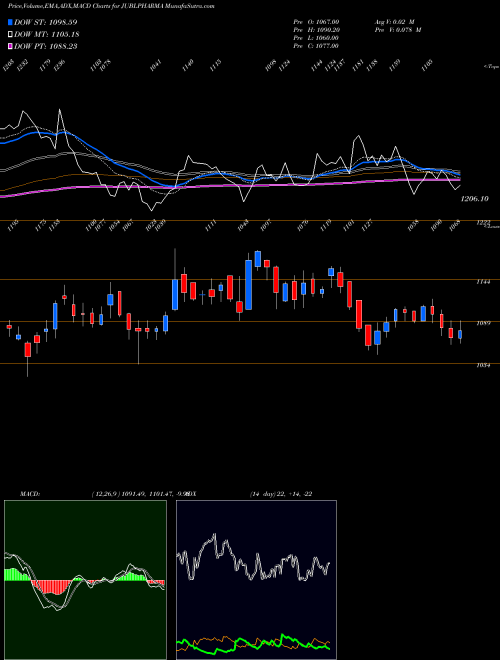Click the Avg V: 0.02 M value

pyautogui.click(x=396, y=22)
